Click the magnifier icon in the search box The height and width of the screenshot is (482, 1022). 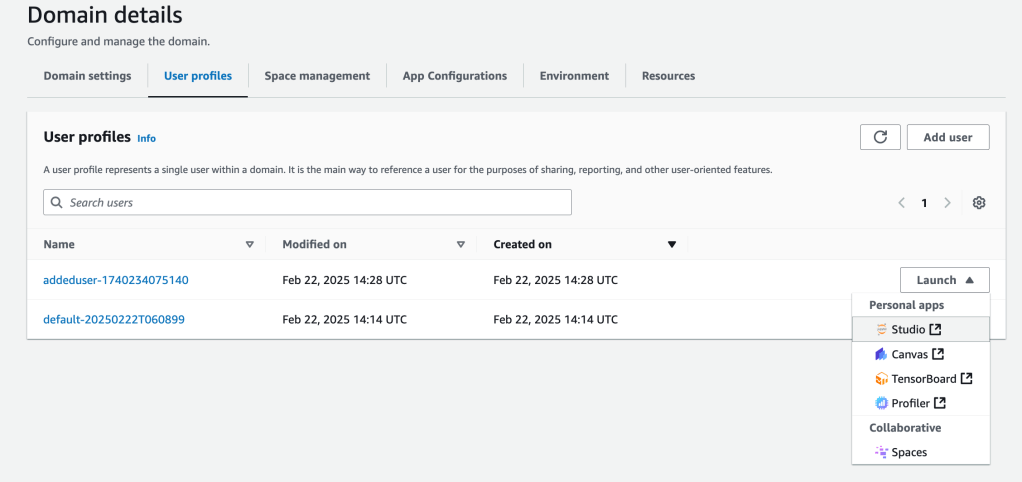(57, 203)
